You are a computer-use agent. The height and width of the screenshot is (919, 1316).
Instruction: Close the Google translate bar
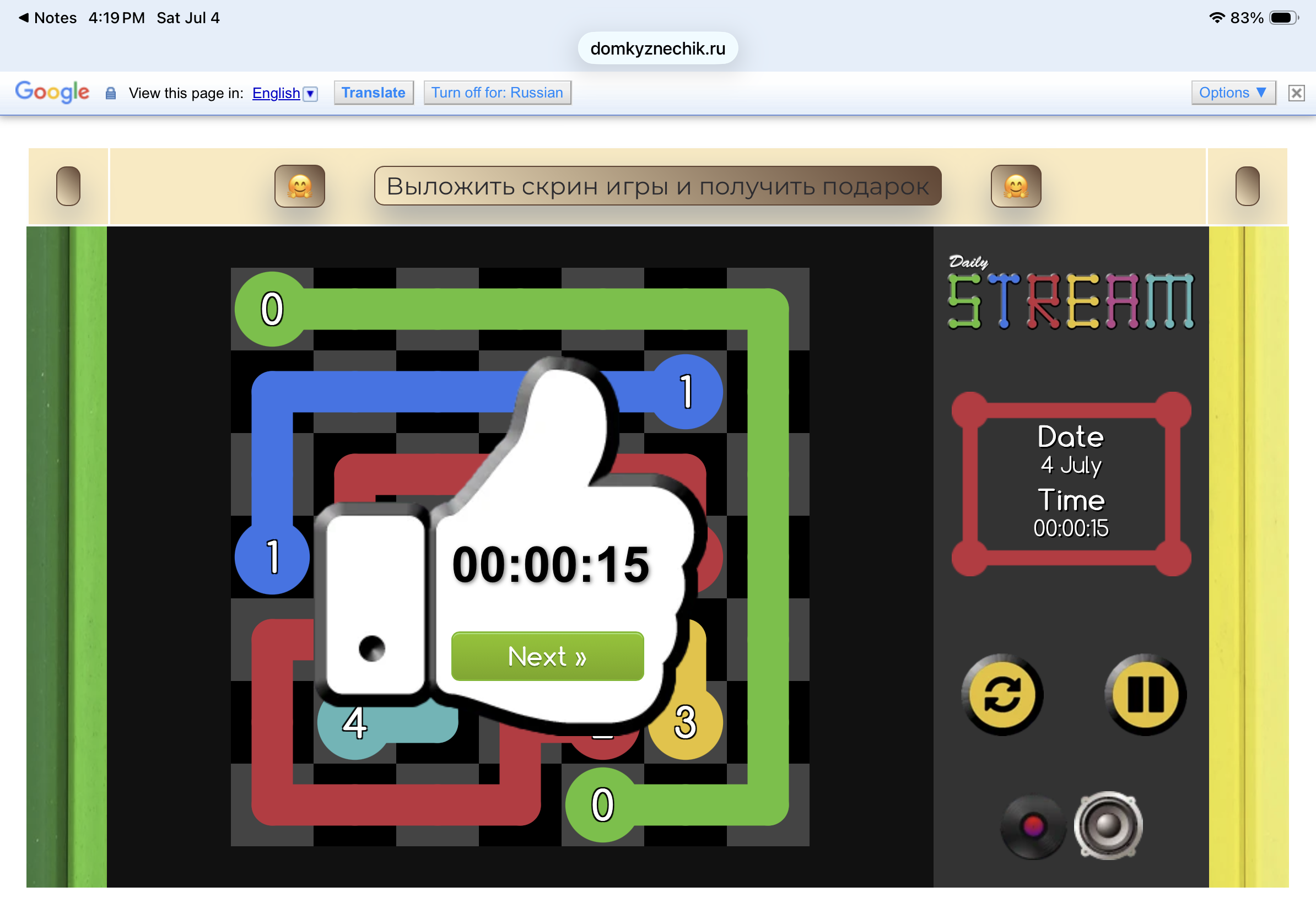(1297, 93)
